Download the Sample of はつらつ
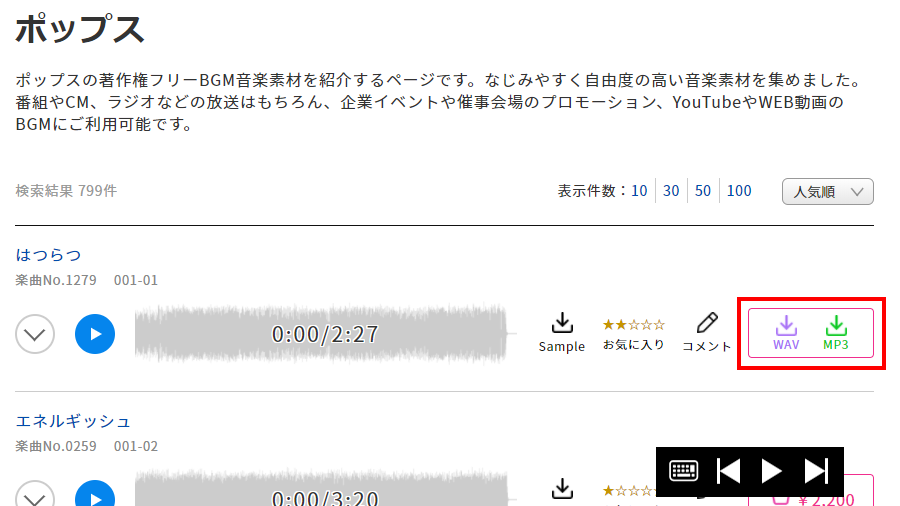 coord(561,333)
